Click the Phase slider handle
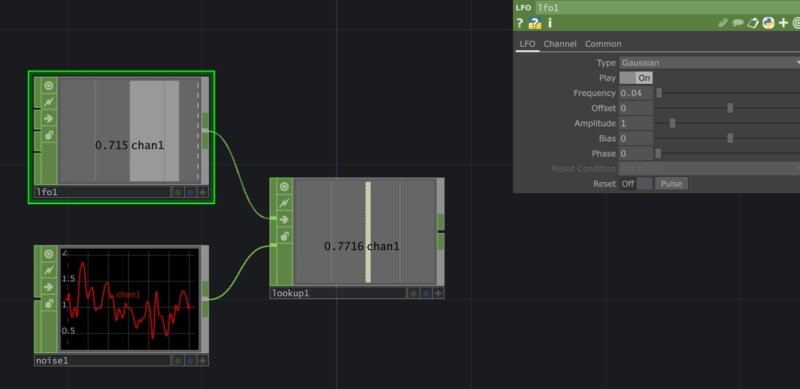This screenshot has width=800, height=389. coord(658,153)
